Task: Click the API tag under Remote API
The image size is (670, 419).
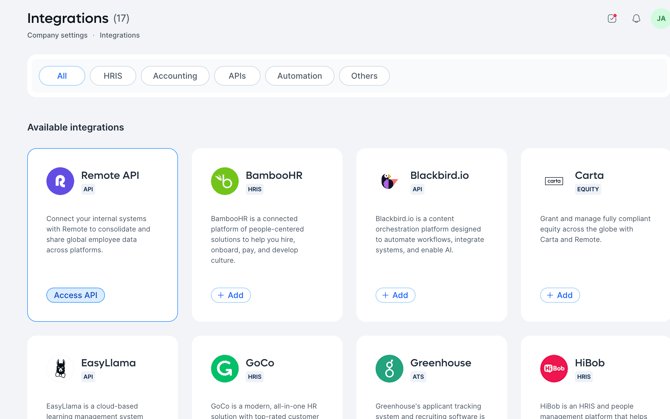Action: (88, 189)
